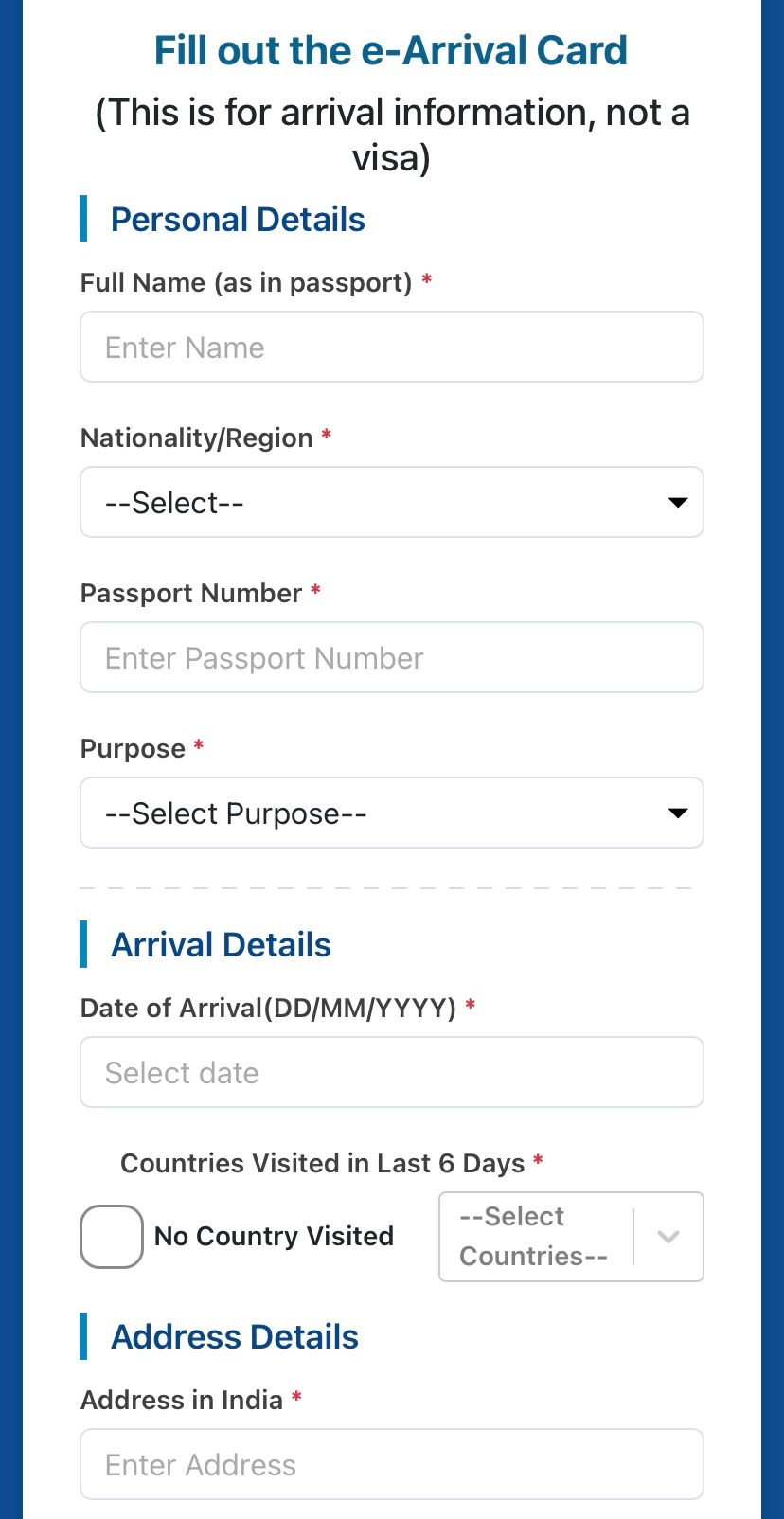Open the Select Countries multi-select field
The height and width of the screenshot is (1519, 784).
[x=536, y=1237]
